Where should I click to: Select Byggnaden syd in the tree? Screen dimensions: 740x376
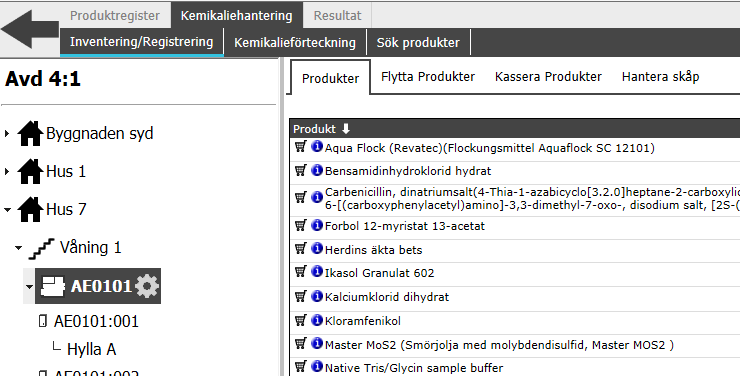[x=100, y=134]
